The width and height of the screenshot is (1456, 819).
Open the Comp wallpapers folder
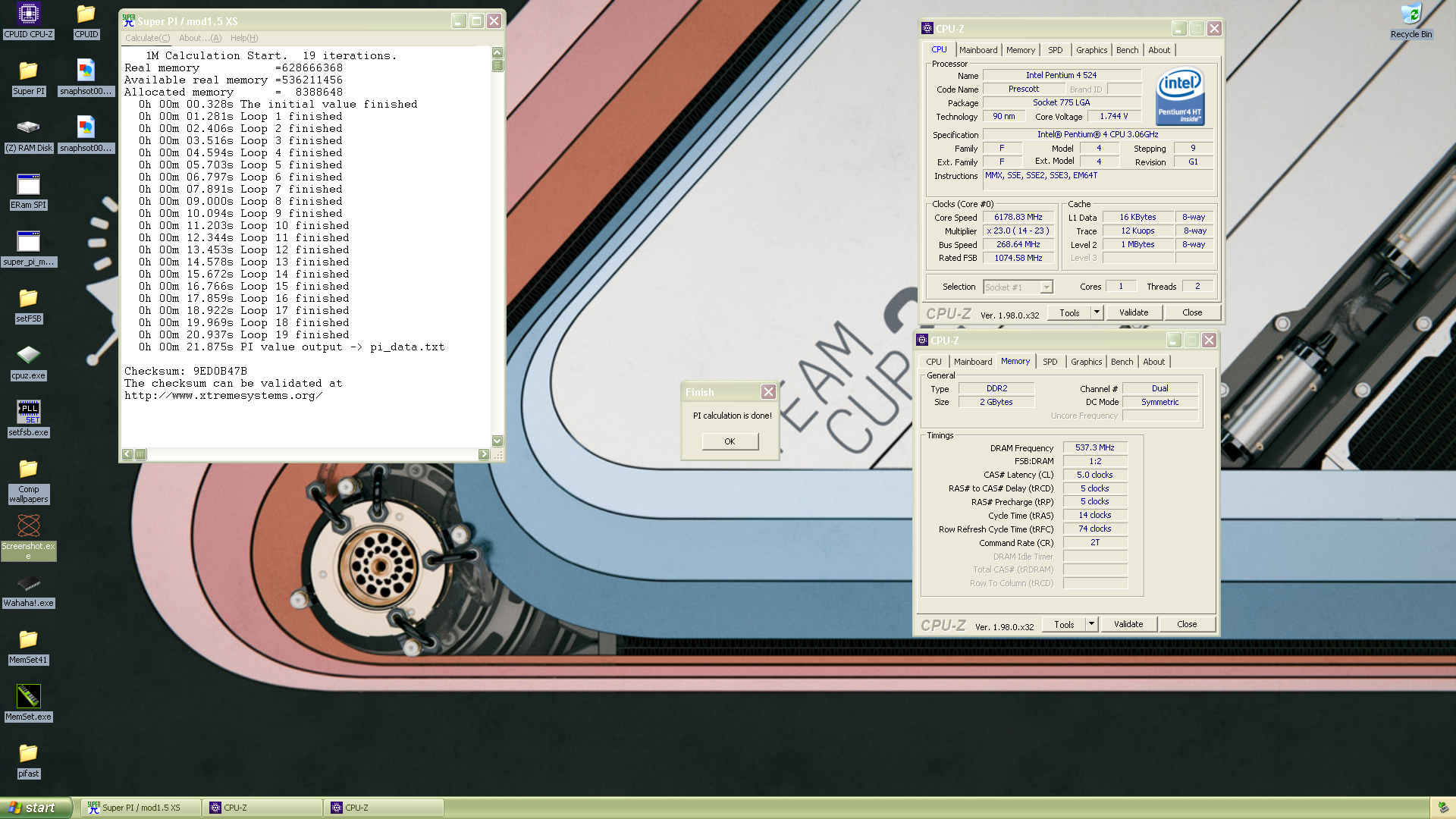(x=28, y=481)
